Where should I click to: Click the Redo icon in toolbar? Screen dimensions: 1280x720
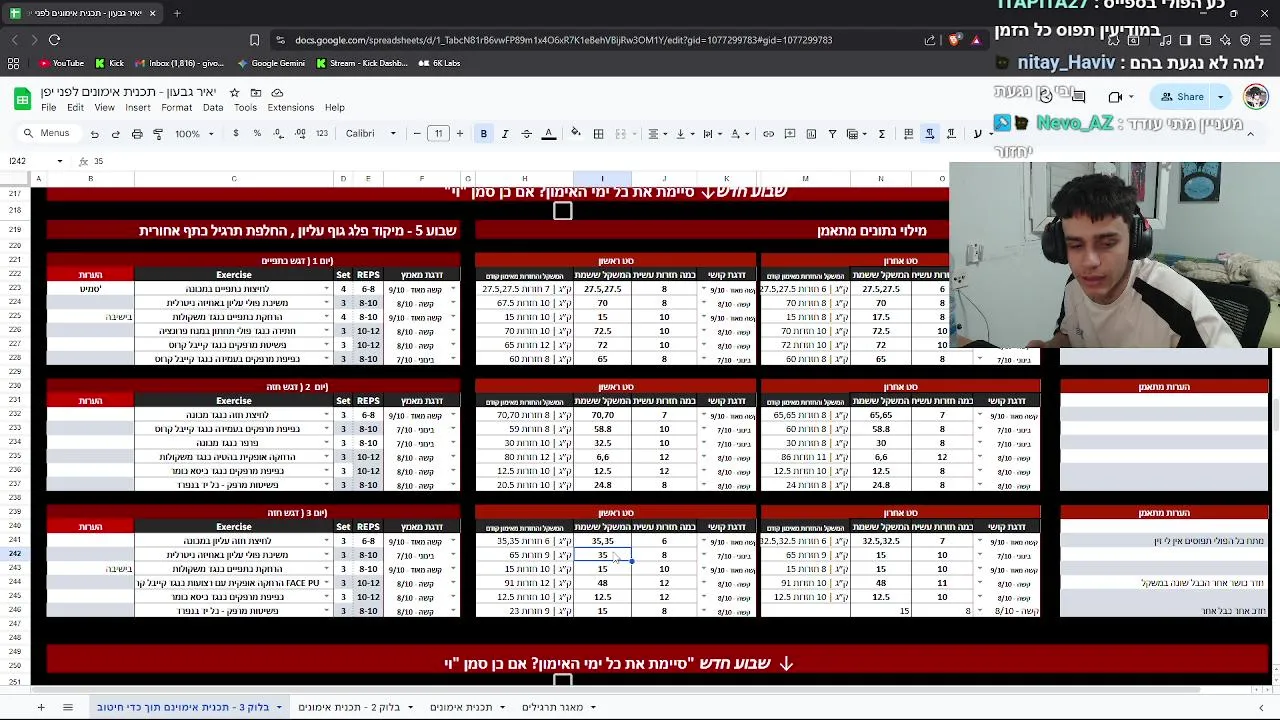click(x=115, y=134)
